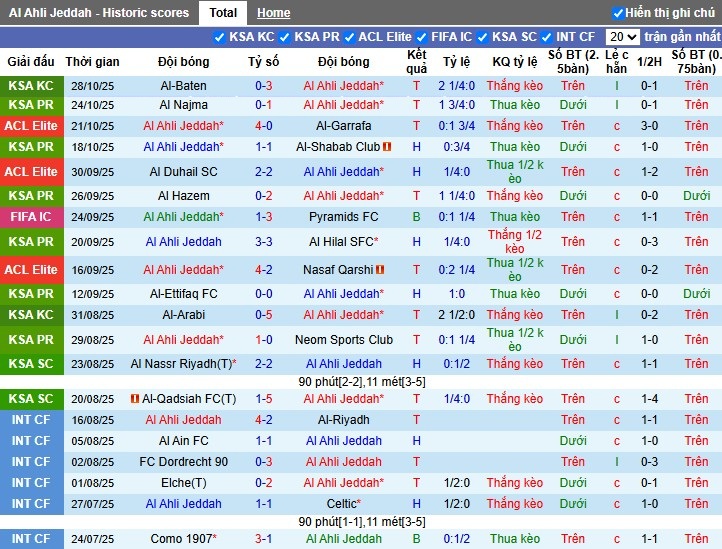Open the Al Hilal SFC team link

click(x=341, y=242)
